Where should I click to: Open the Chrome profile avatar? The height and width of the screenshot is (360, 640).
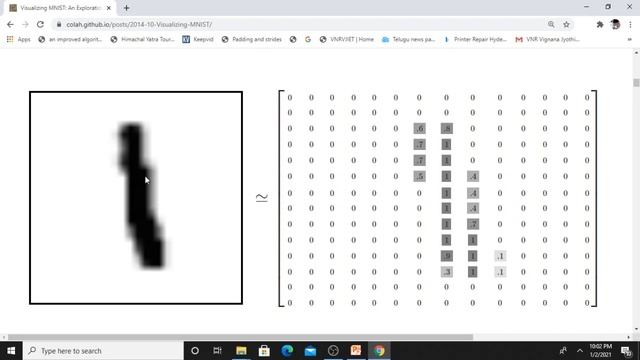pos(616,24)
